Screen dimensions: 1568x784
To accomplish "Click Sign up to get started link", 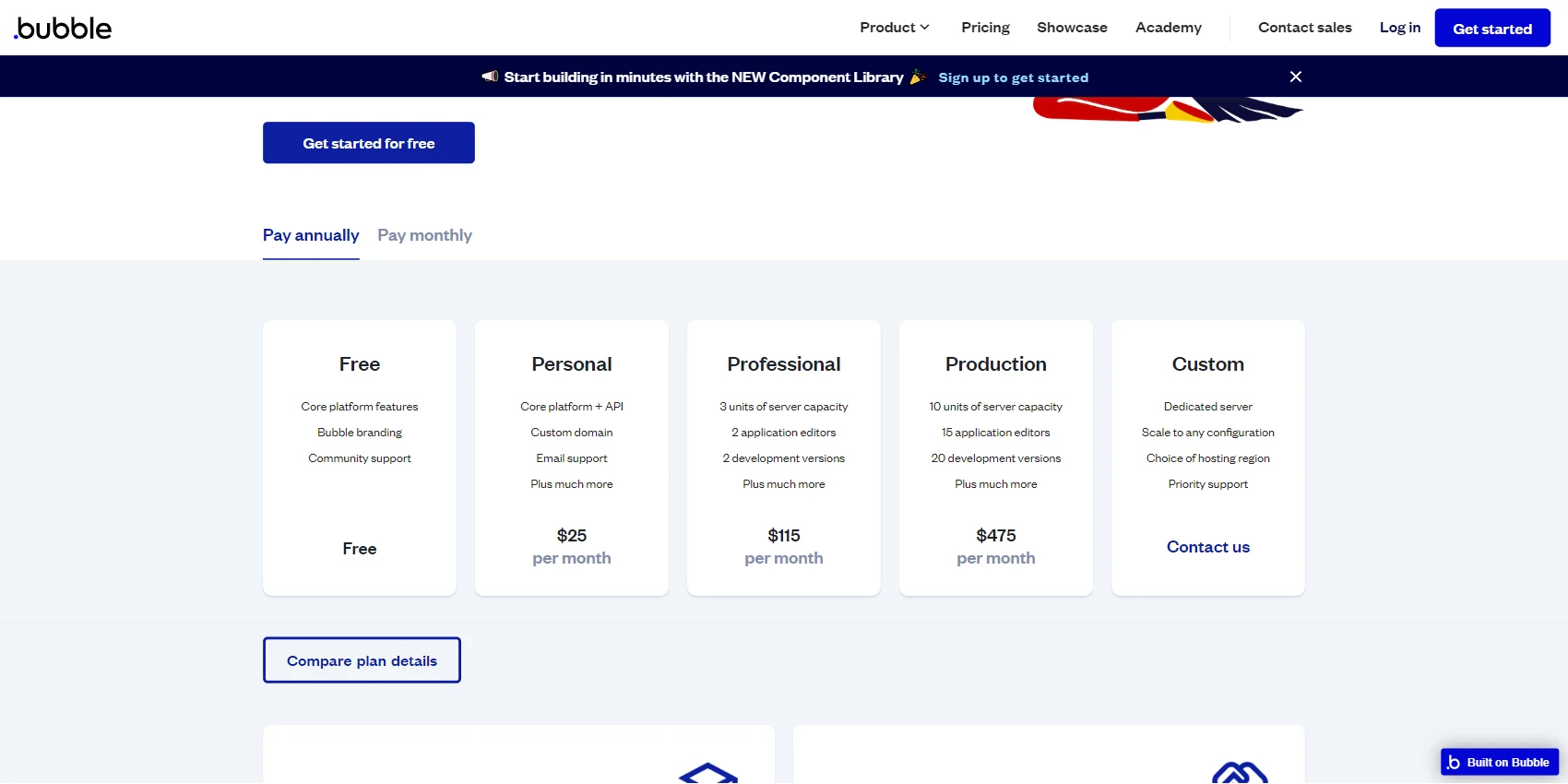I will (1014, 77).
